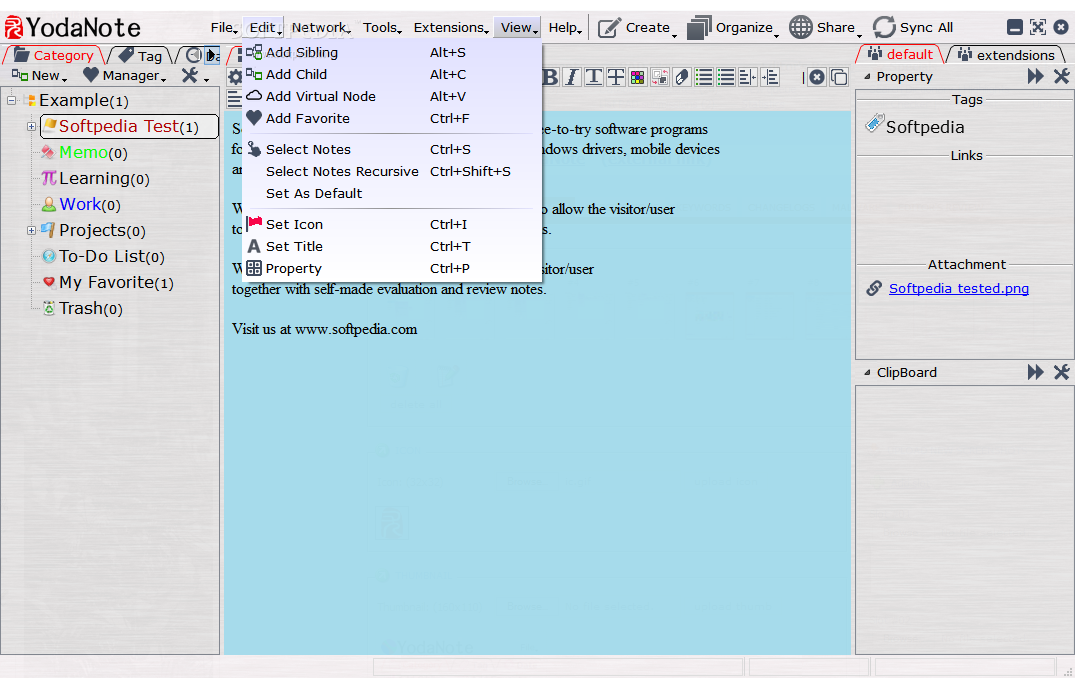Select the Softpedia Test category

click(x=129, y=126)
